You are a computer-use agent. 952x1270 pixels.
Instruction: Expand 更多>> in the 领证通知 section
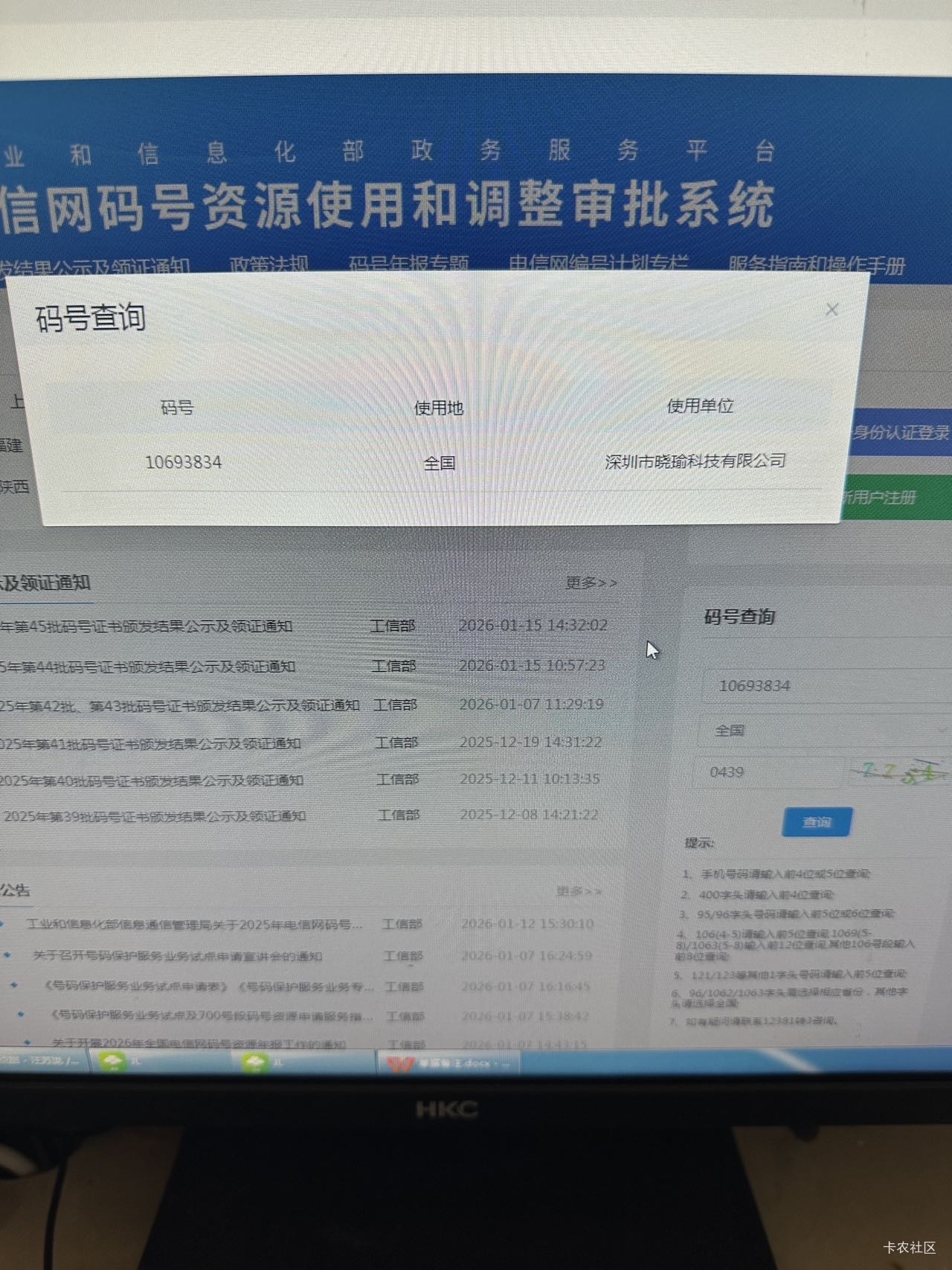tap(591, 583)
